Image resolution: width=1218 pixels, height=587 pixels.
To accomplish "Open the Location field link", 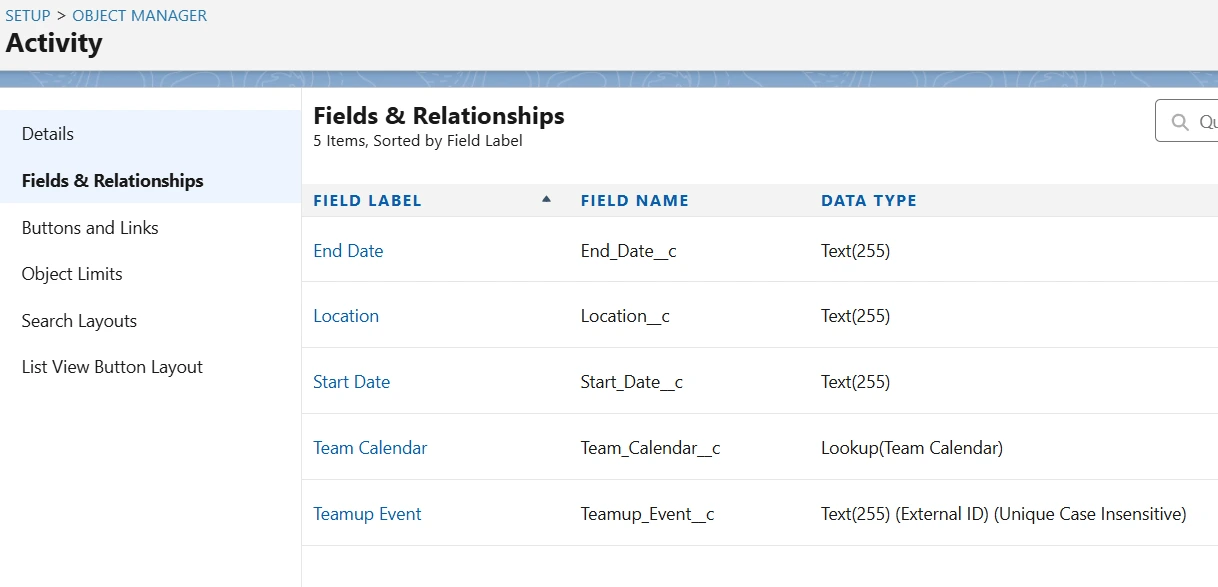I will tap(346, 316).
